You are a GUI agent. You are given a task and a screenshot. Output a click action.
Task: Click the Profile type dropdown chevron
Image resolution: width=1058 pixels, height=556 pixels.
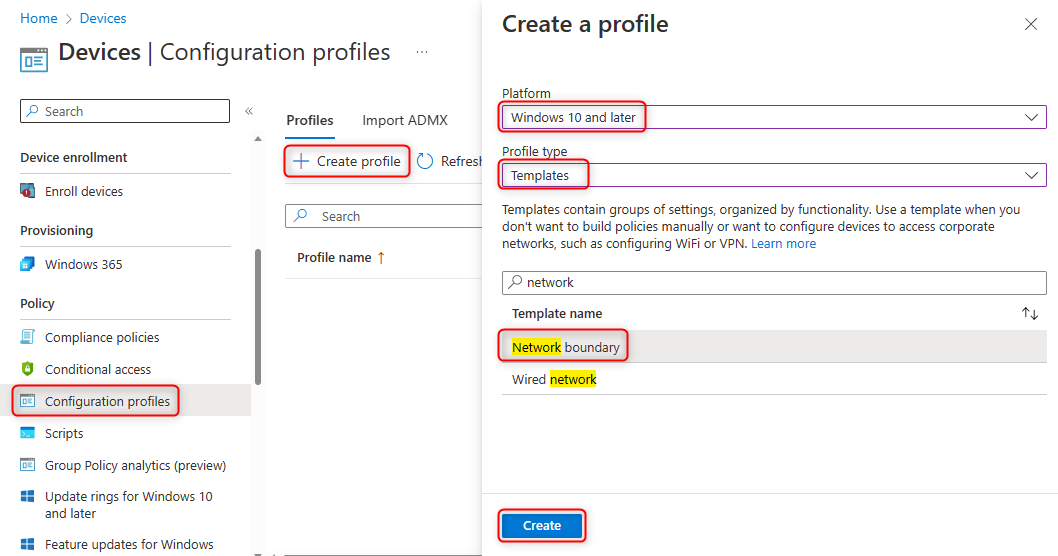pos(1032,175)
